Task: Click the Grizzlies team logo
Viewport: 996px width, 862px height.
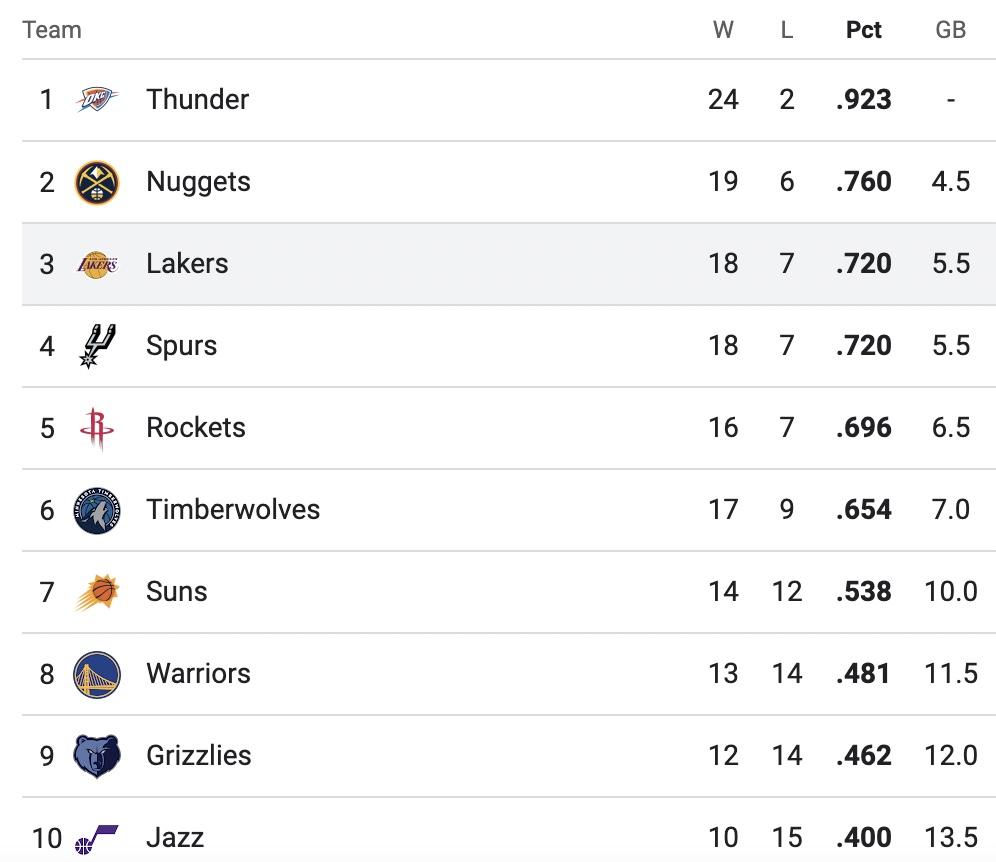Action: click(97, 756)
